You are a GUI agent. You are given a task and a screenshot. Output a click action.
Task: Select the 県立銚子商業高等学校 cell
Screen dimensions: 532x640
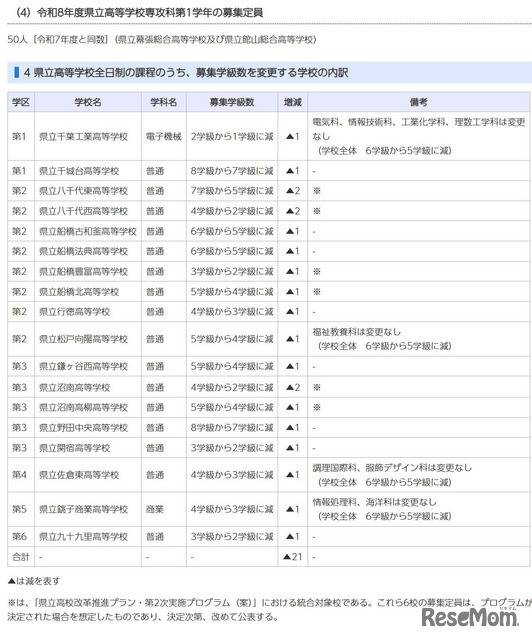pyautogui.click(x=88, y=509)
